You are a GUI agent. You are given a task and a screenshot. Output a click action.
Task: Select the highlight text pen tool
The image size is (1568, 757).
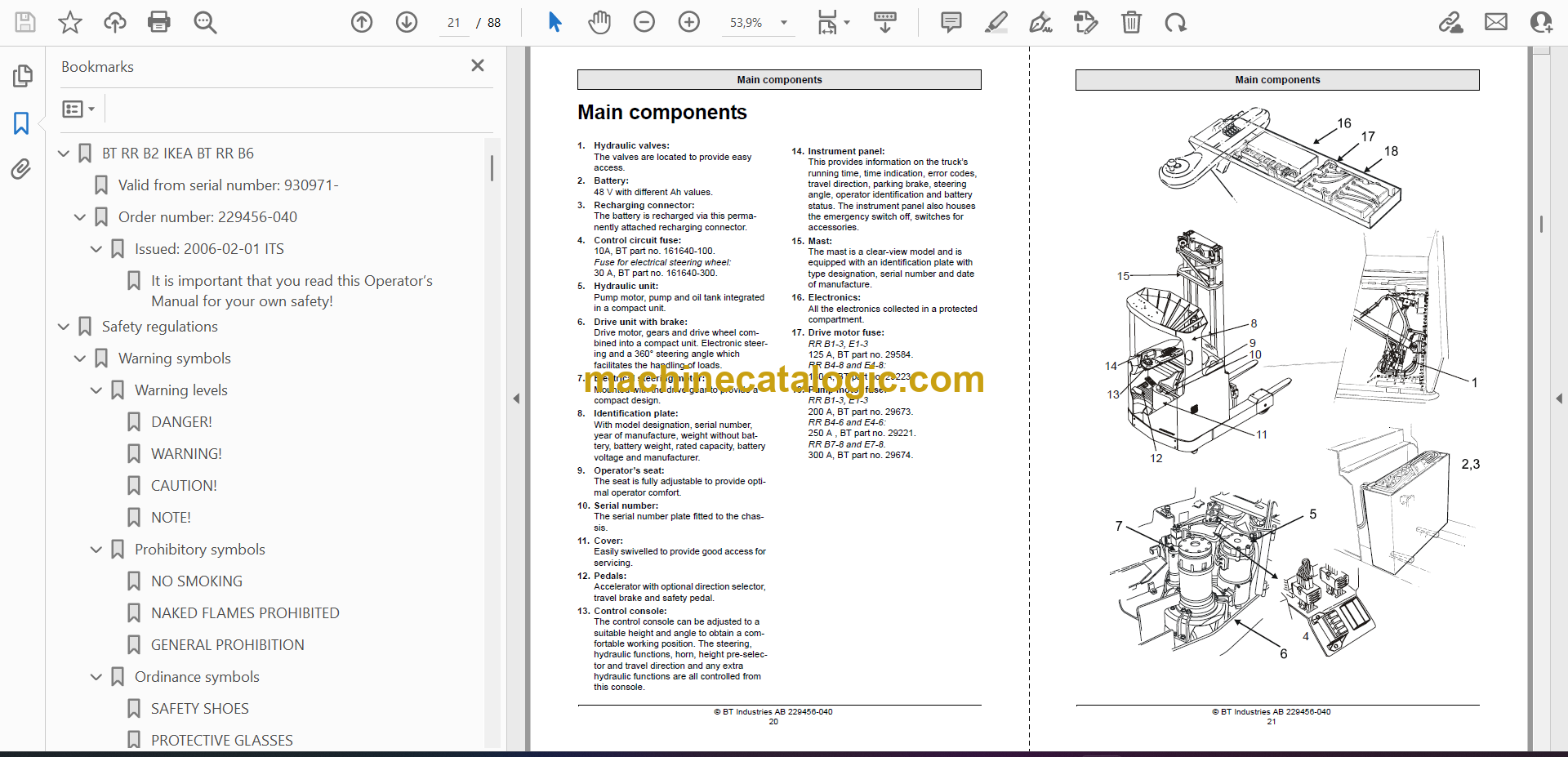pos(996,22)
